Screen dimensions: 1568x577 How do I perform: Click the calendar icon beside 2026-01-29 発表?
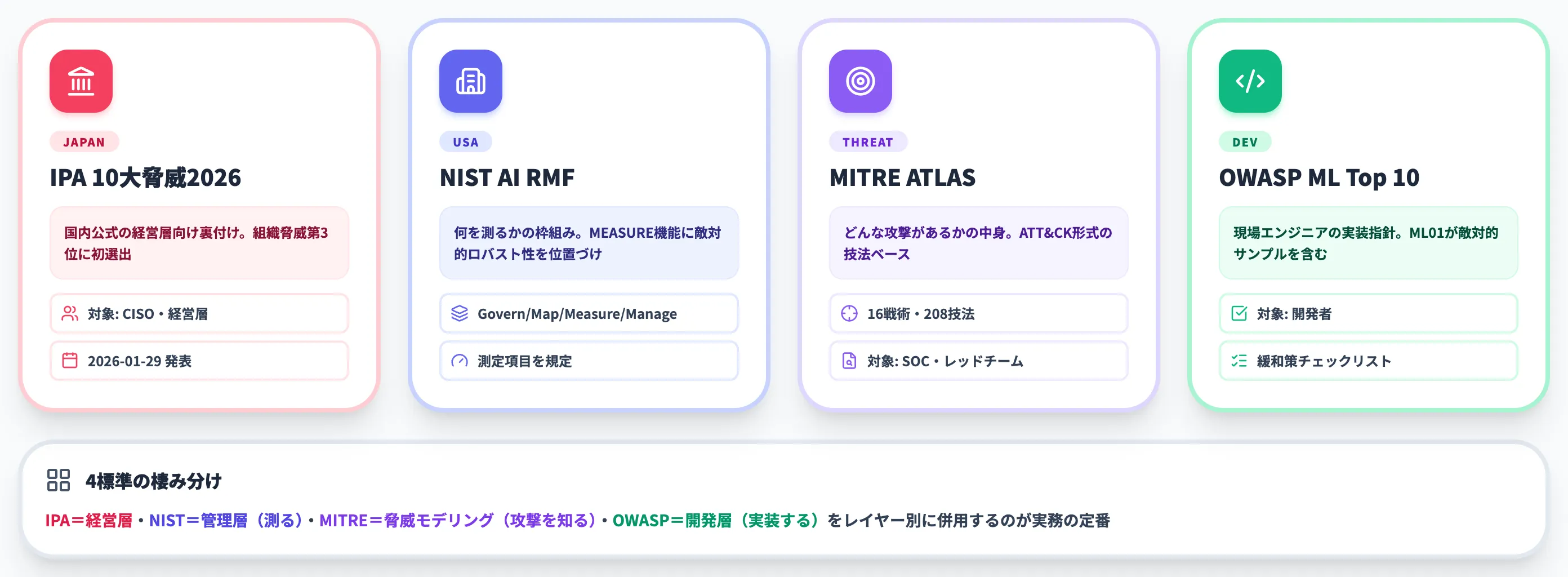(70, 361)
